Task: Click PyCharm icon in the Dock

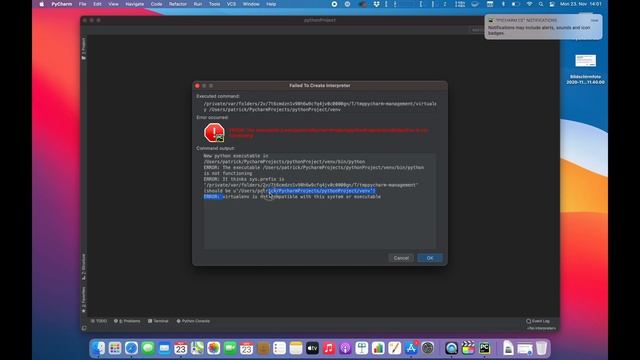Action: (x=484, y=348)
